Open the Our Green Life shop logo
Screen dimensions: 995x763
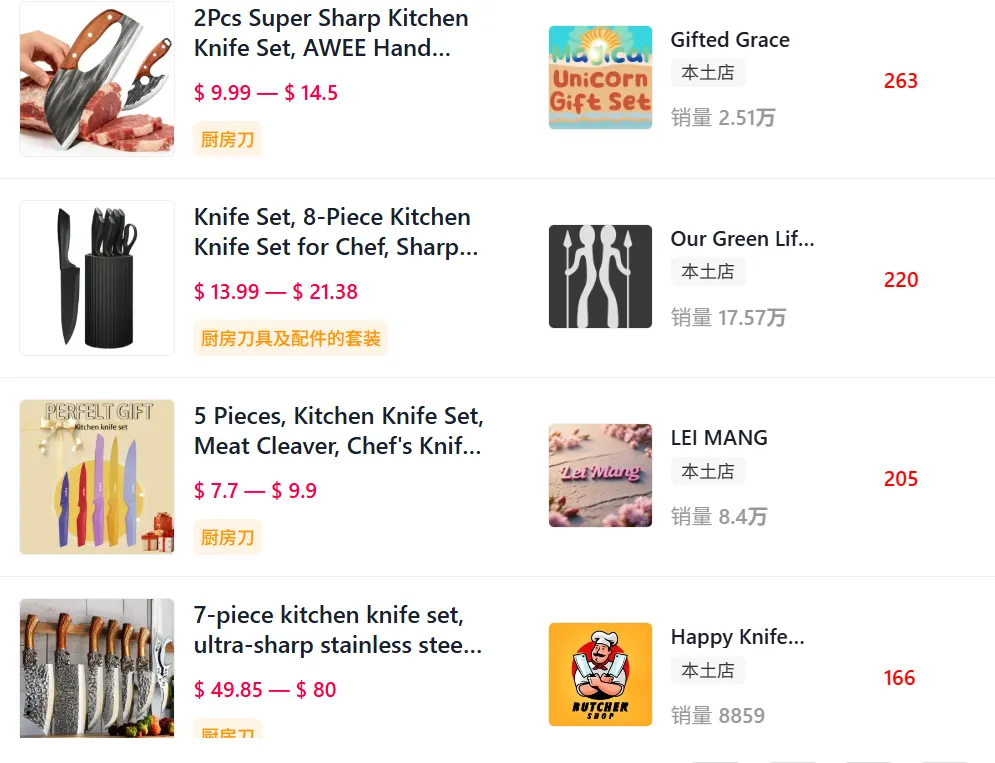600,277
